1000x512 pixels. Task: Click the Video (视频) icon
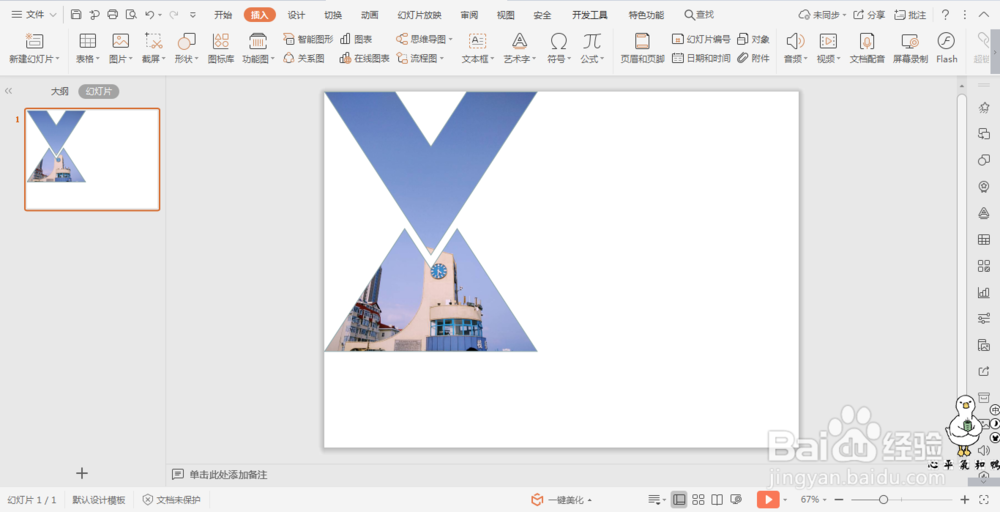(x=828, y=41)
